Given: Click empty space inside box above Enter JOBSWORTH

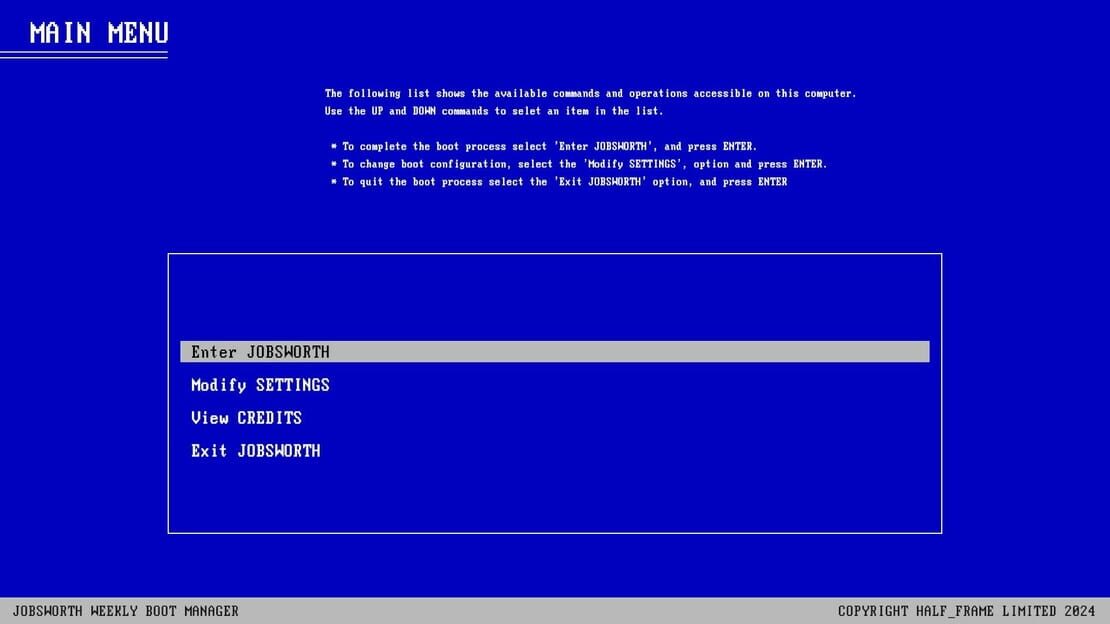Looking at the screenshot, I should pos(554,297).
